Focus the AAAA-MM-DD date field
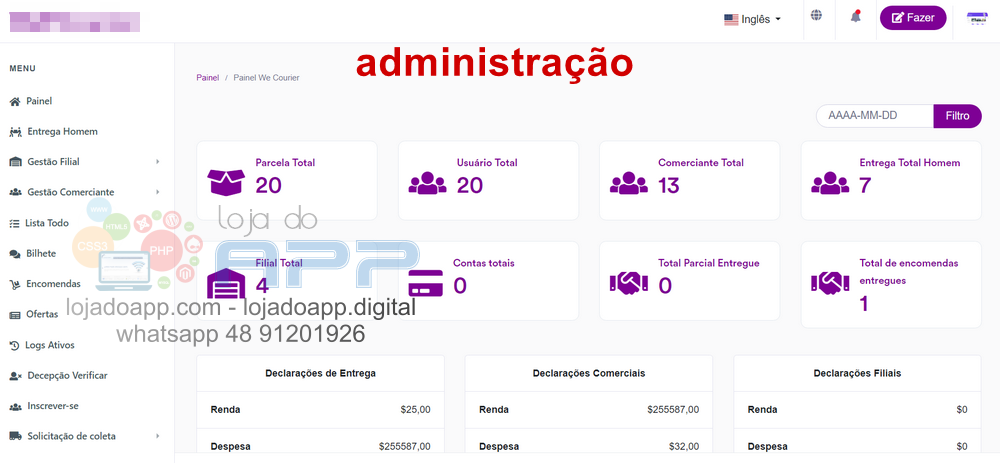The height and width of the screenshot is (463, 1000). [x=875, y=116]
